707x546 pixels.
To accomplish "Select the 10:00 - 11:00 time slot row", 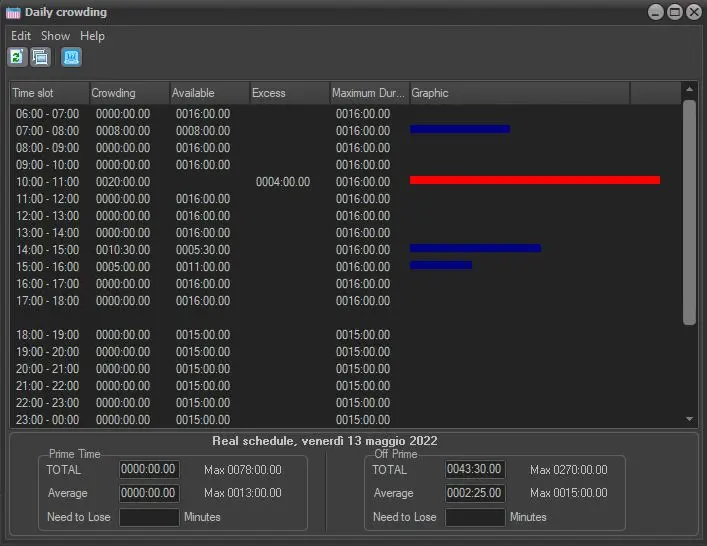I will 47,182.
